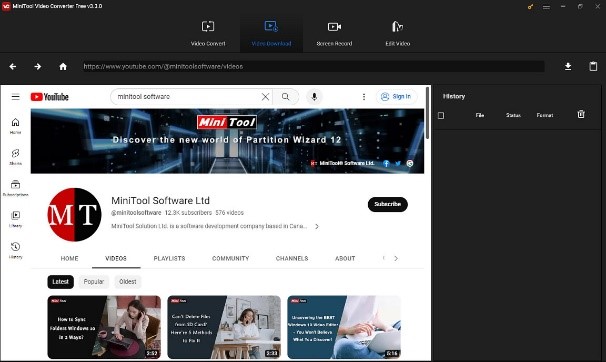
Task: Select the HOME channel tab
Action: tap(70, 258)
